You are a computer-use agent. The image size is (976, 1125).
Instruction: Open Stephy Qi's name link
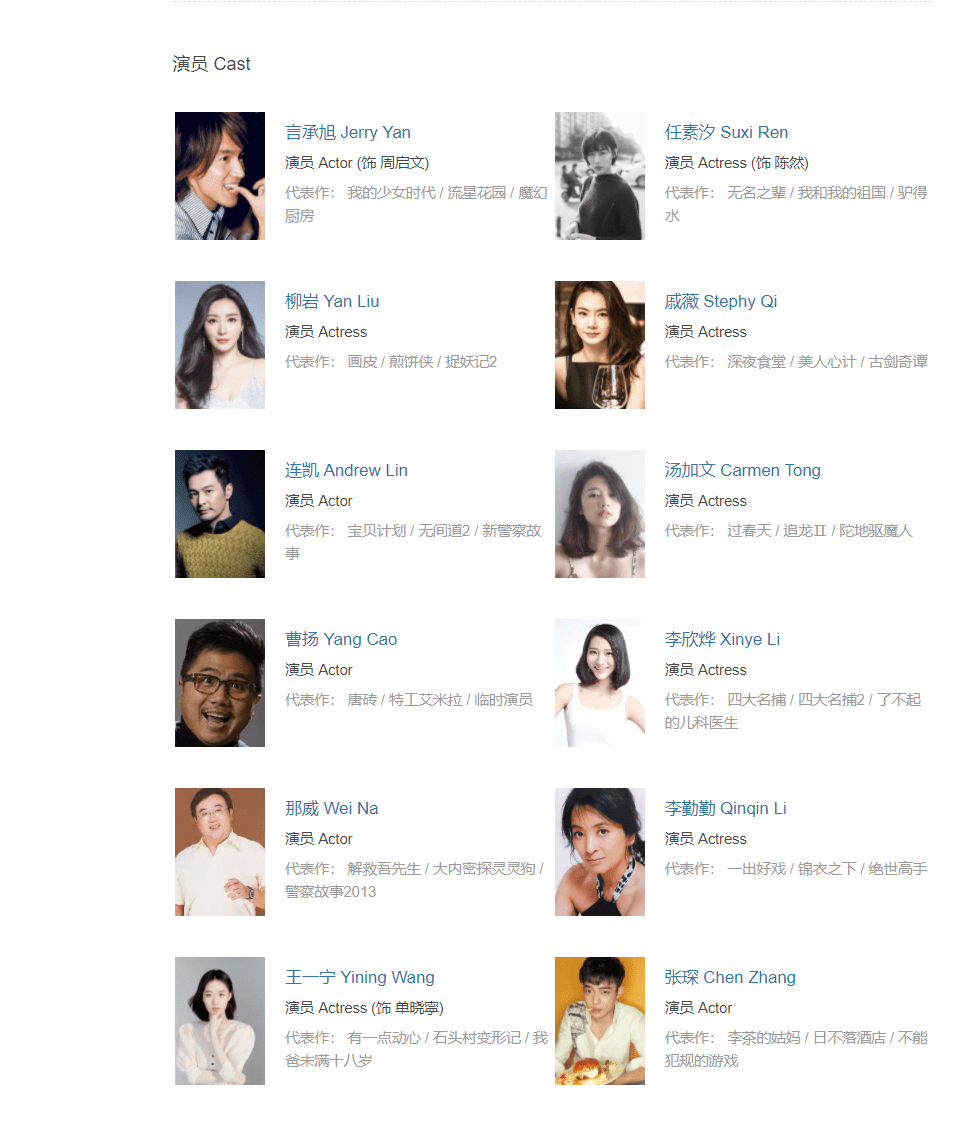pos(721,301)
